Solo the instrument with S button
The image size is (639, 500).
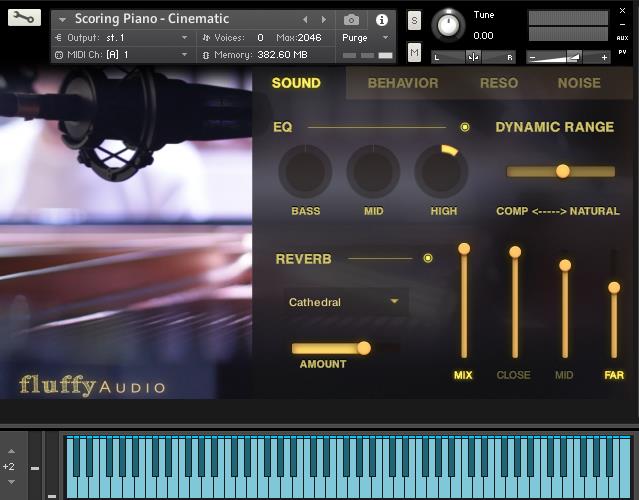414,22
